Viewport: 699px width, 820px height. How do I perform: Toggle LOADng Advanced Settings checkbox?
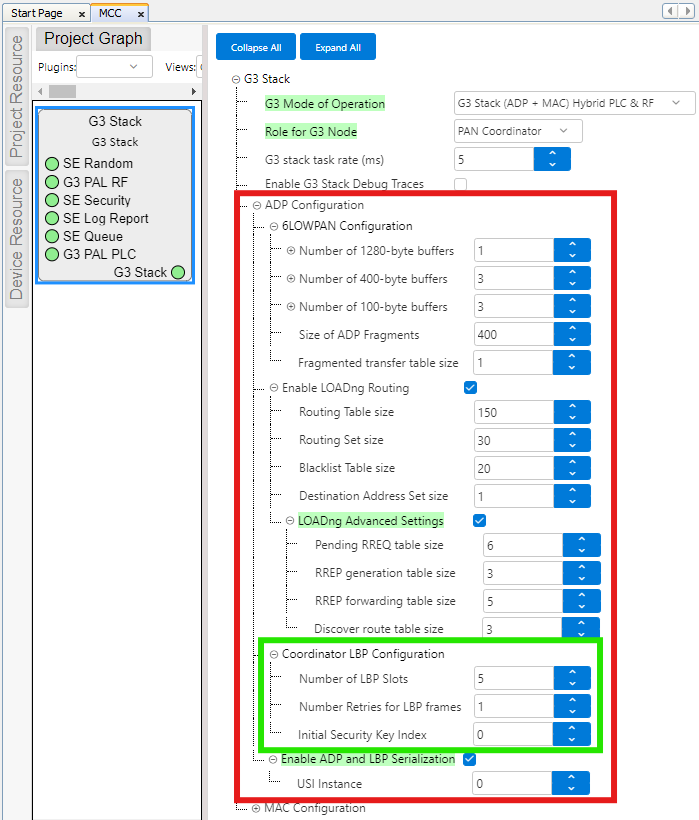click(x=479, y=520)
